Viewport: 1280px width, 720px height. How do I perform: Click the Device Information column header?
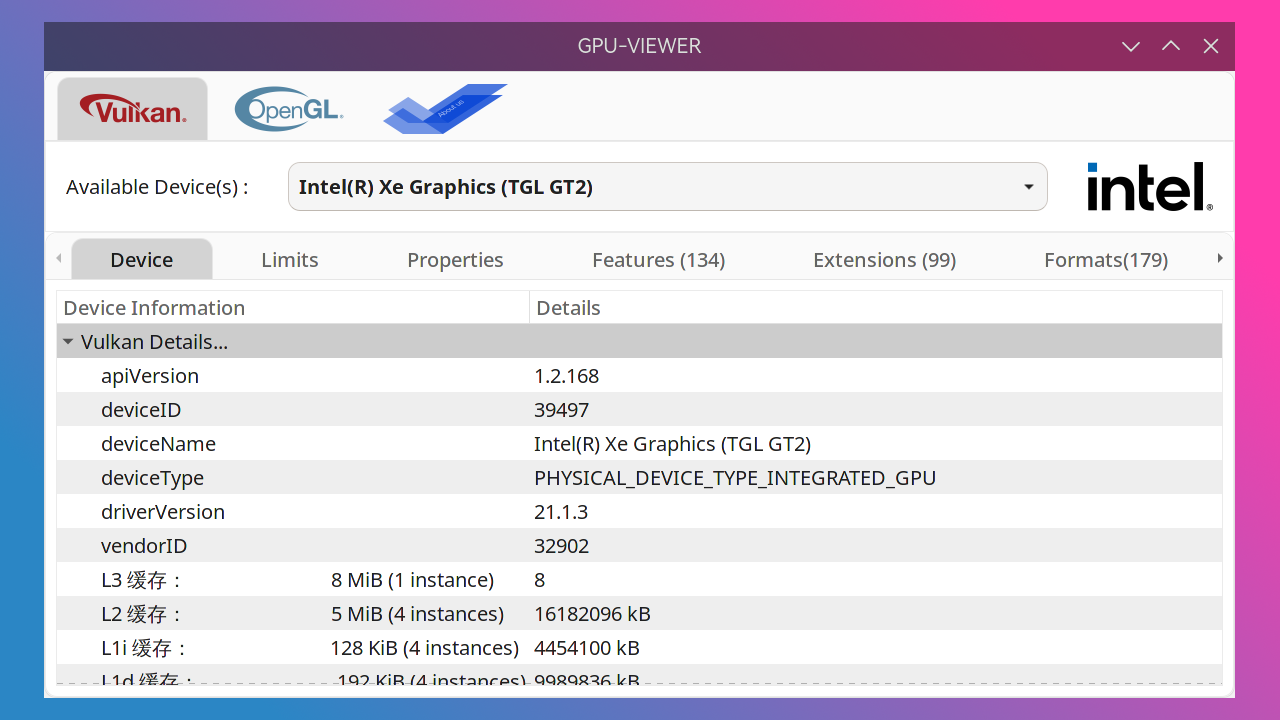[154, 307]
